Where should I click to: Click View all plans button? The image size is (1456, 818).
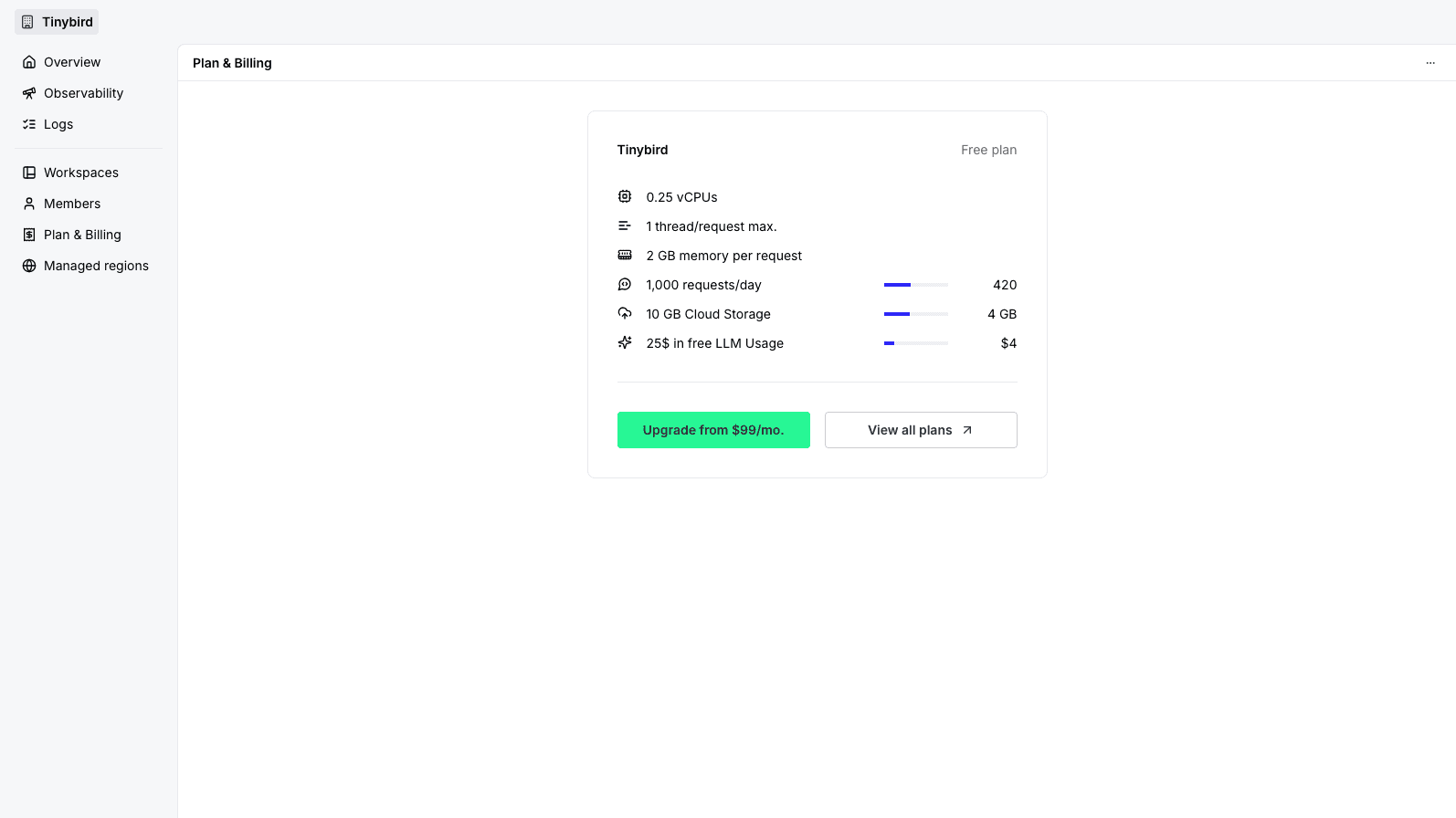(x=921, y=430)
